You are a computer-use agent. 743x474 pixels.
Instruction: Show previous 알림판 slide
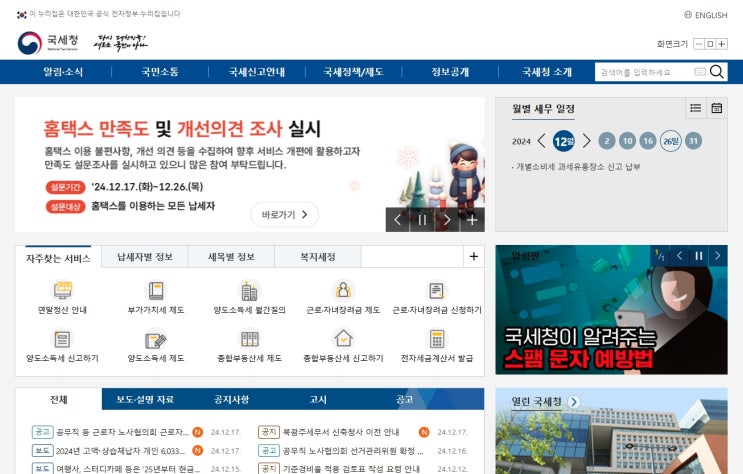680,256
